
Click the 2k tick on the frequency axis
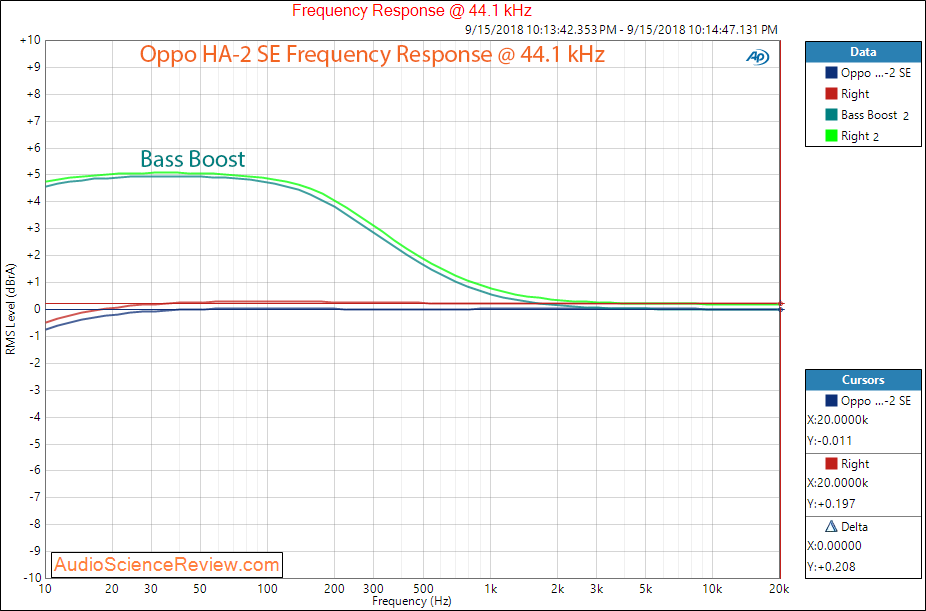coord(557,589)
